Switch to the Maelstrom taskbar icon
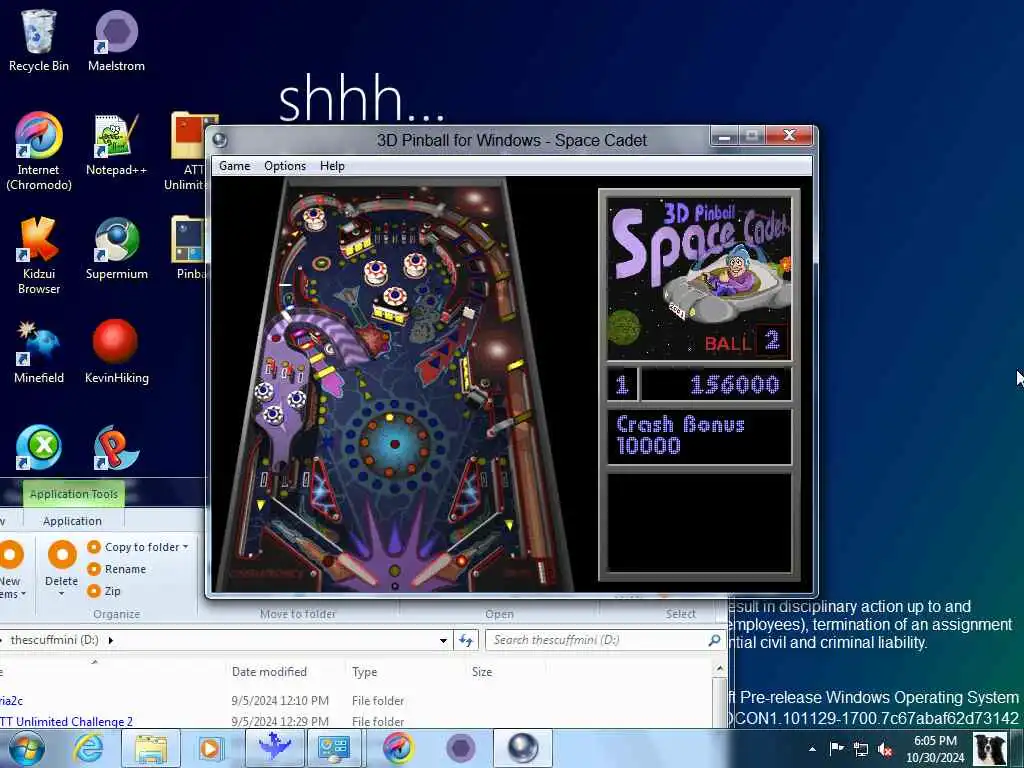1024x768 pixels. coord(460,748)
